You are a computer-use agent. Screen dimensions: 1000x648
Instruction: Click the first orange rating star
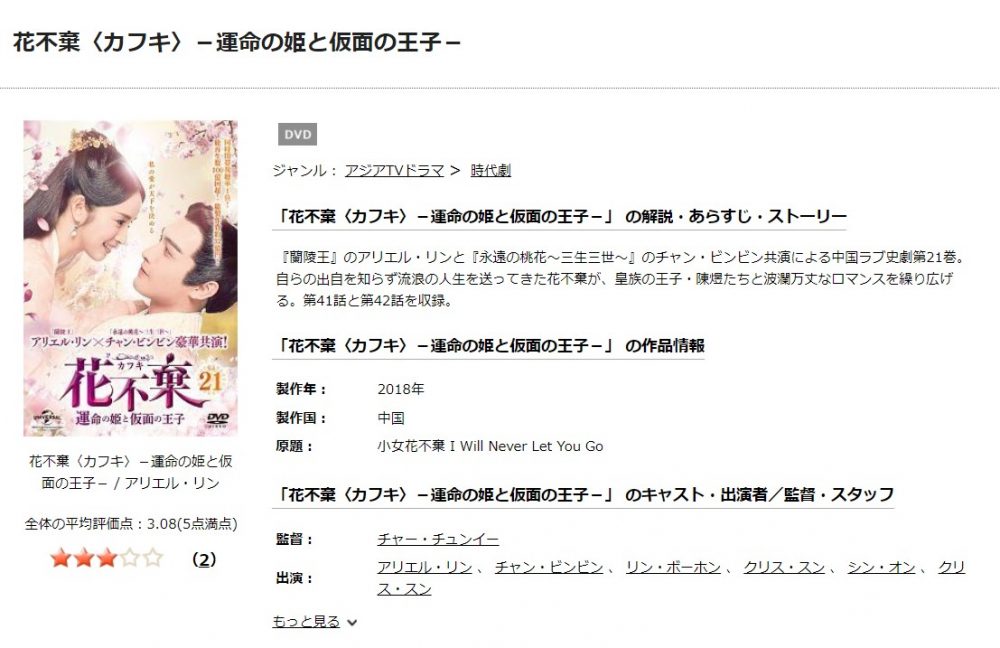pos(61,558)
